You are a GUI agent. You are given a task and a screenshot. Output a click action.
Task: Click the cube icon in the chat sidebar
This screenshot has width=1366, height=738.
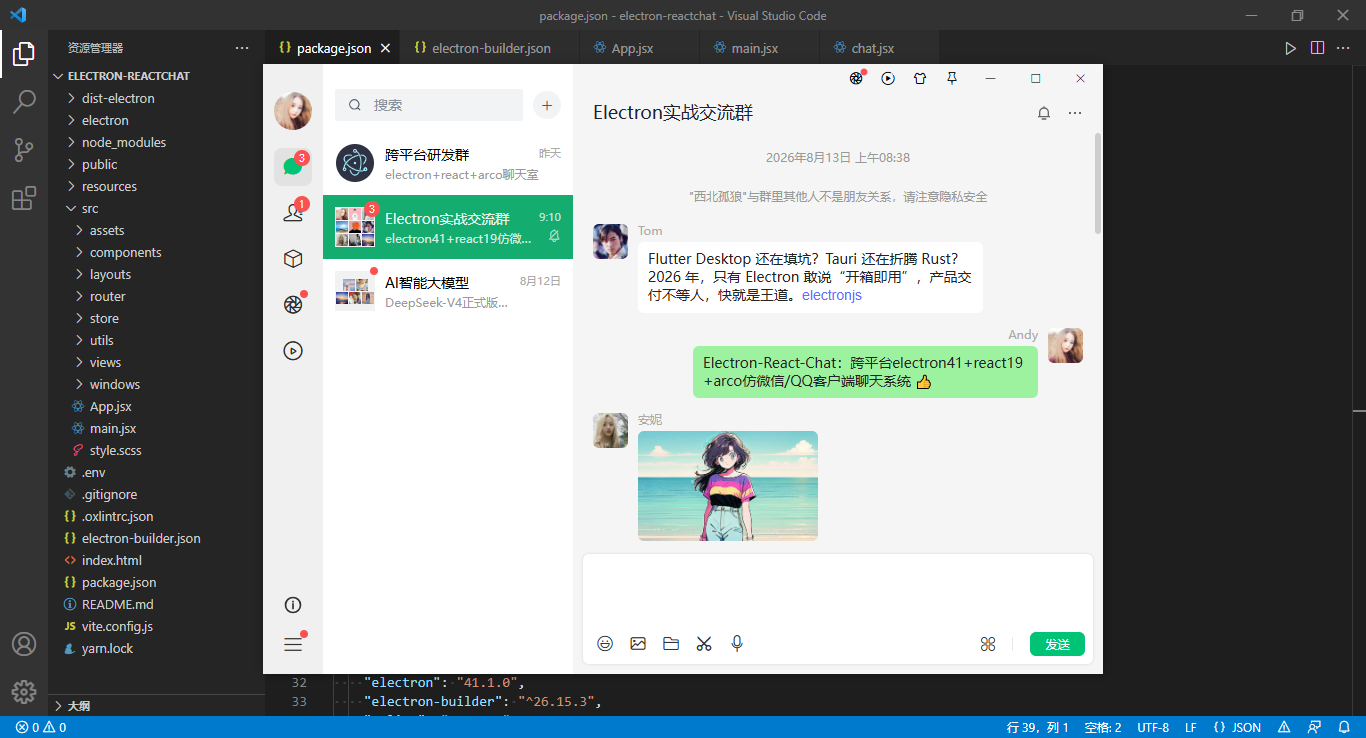point(293,259)
